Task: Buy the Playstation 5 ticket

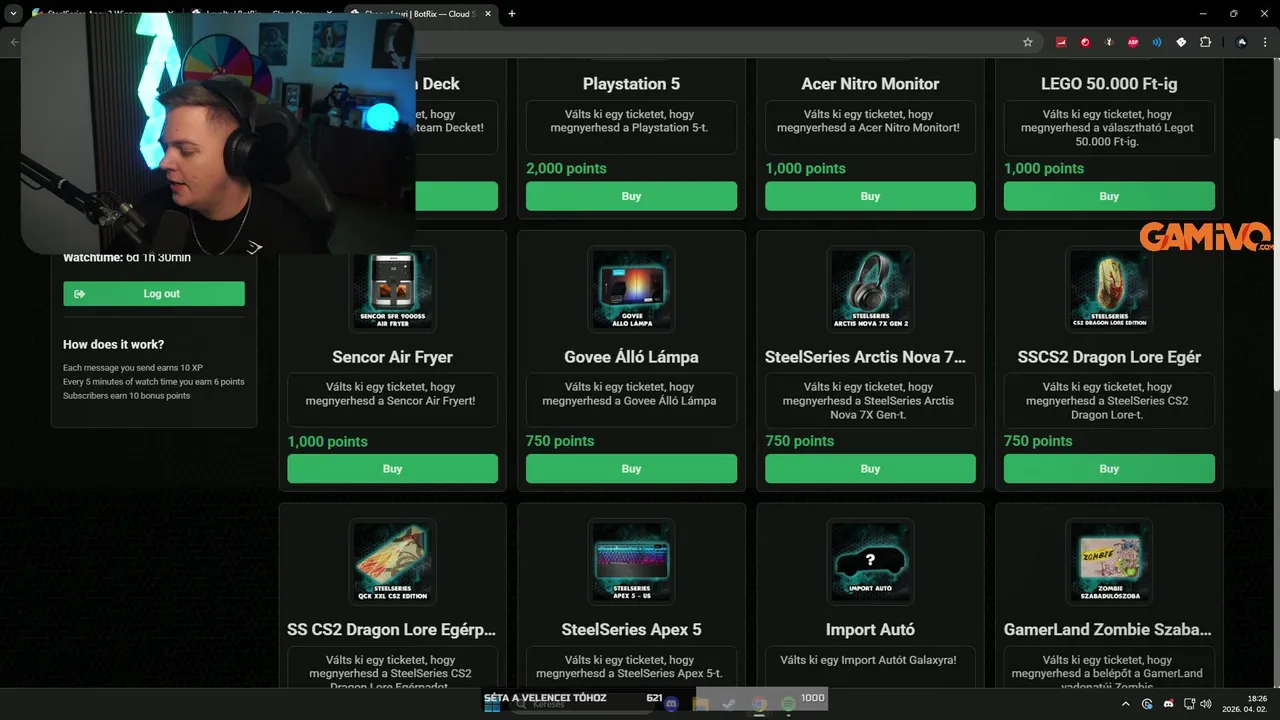Action: pyautogui.click(x=631, y=196)
